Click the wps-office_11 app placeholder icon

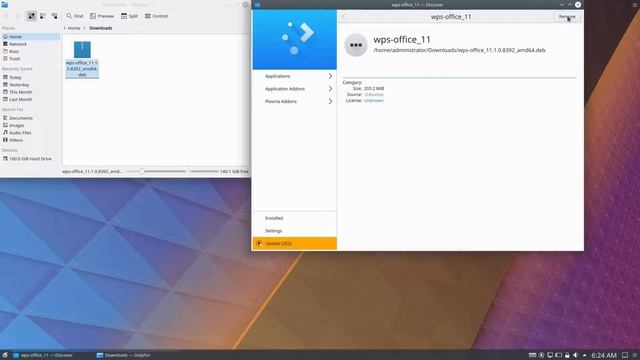pos(356,45)
